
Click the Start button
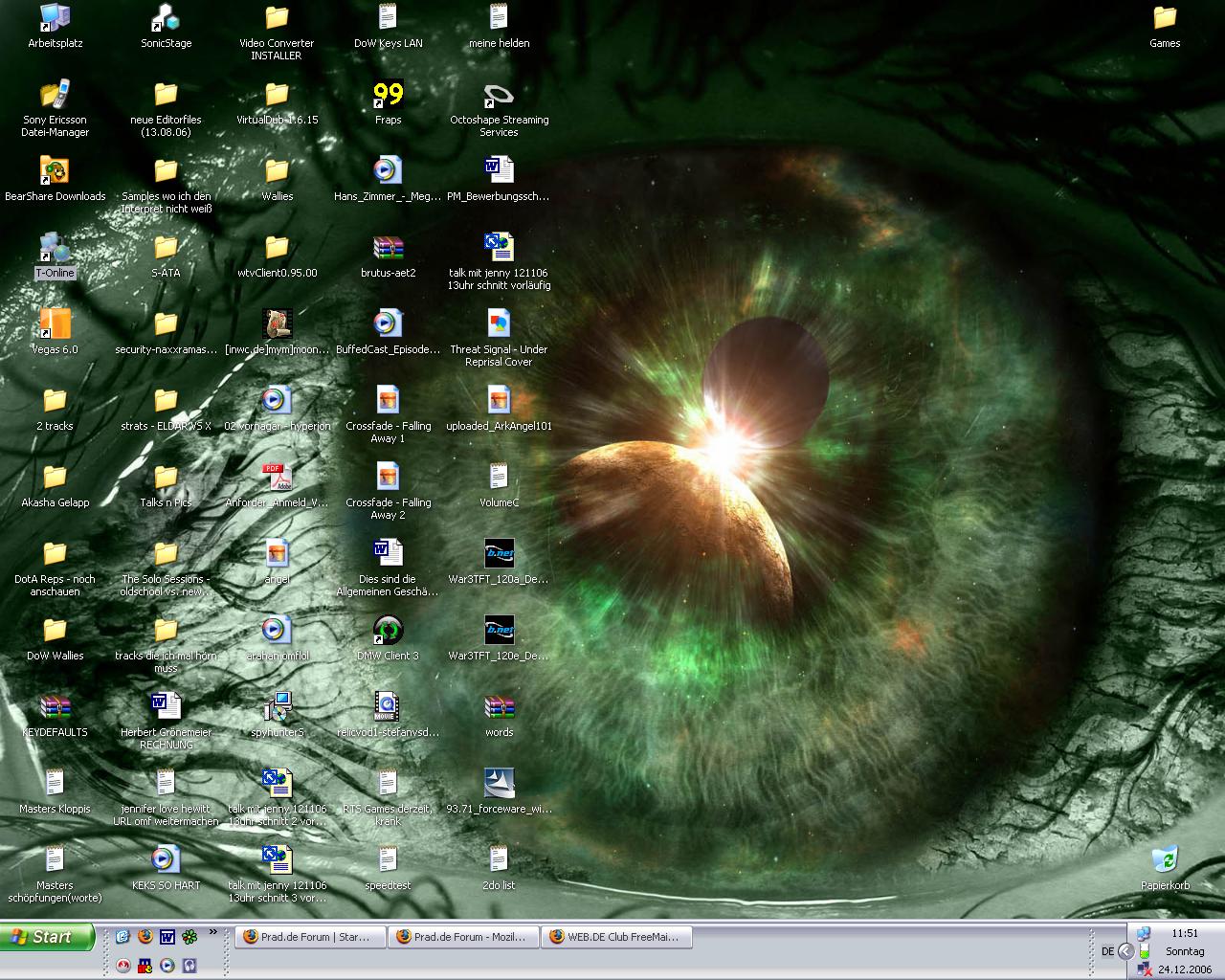[48, 937]
